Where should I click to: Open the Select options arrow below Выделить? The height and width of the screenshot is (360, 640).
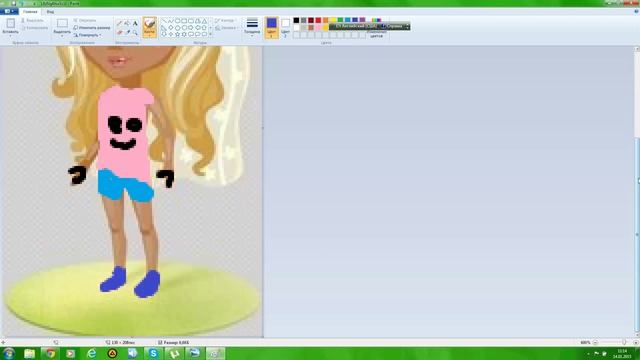click(62, 36)
